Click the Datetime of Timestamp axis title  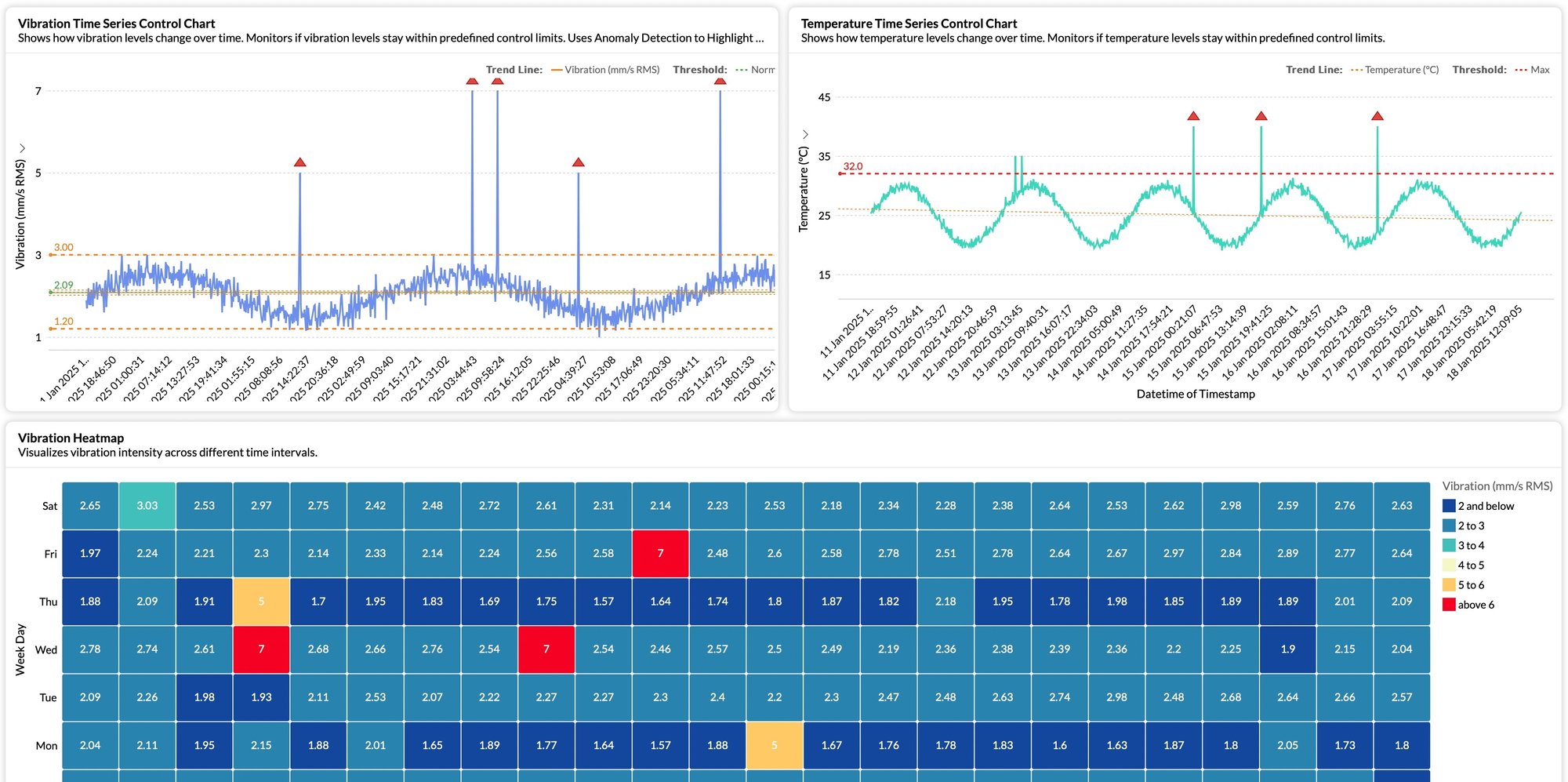pos(1196,394)
